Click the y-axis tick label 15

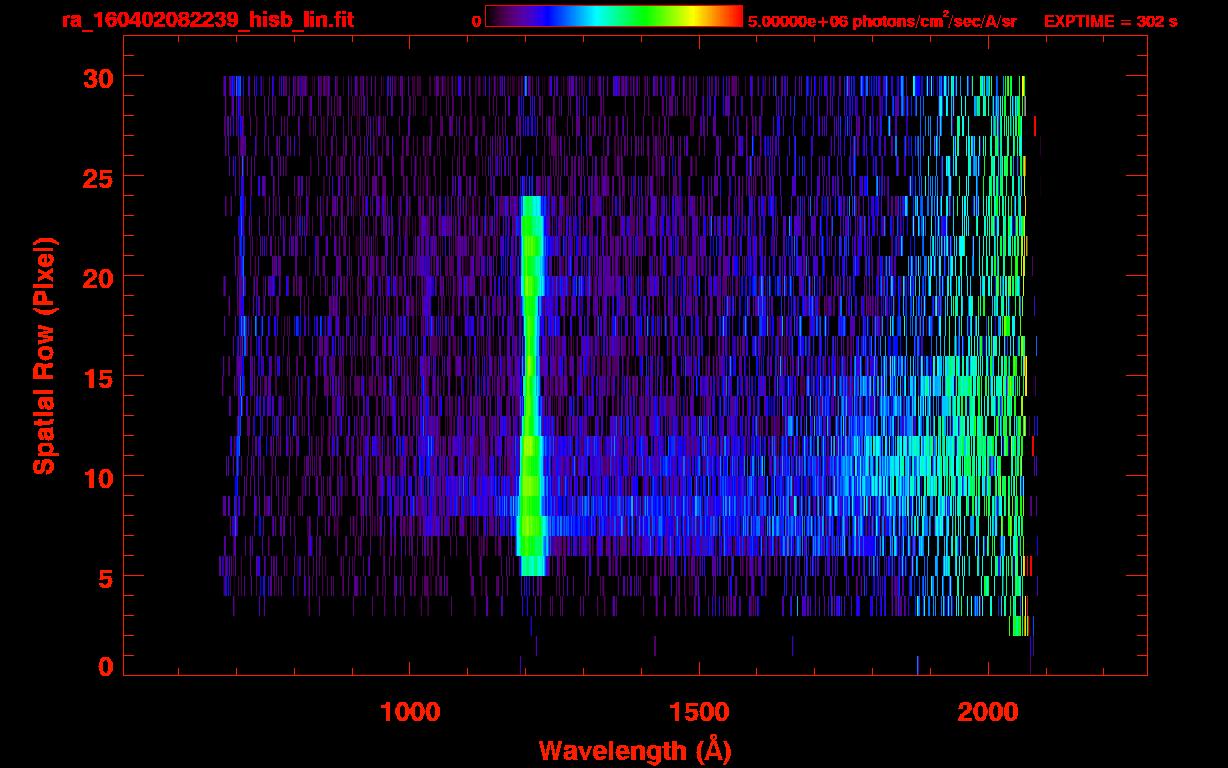coord(98,377)
